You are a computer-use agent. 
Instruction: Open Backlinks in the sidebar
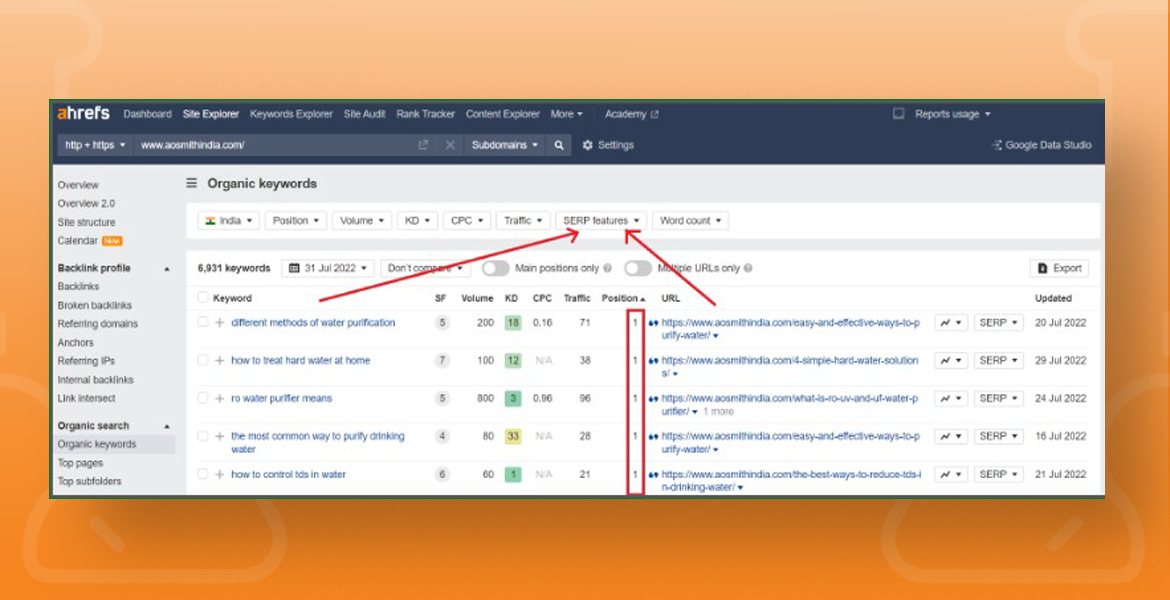point(78,287)
